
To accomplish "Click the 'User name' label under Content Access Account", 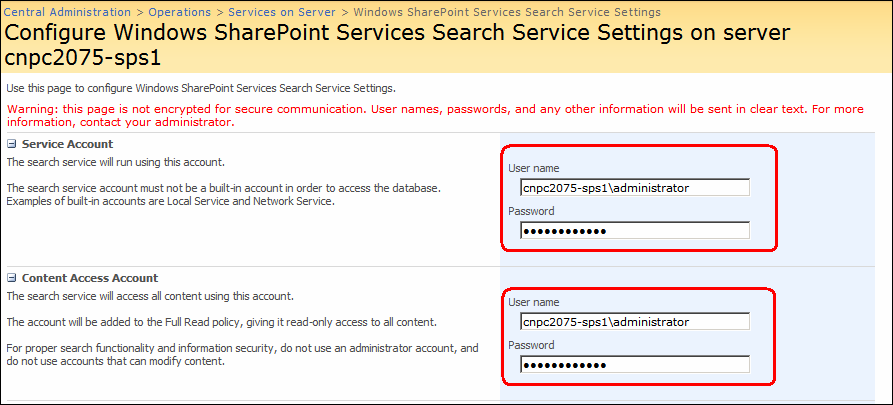I will click(x=534, y=302).
